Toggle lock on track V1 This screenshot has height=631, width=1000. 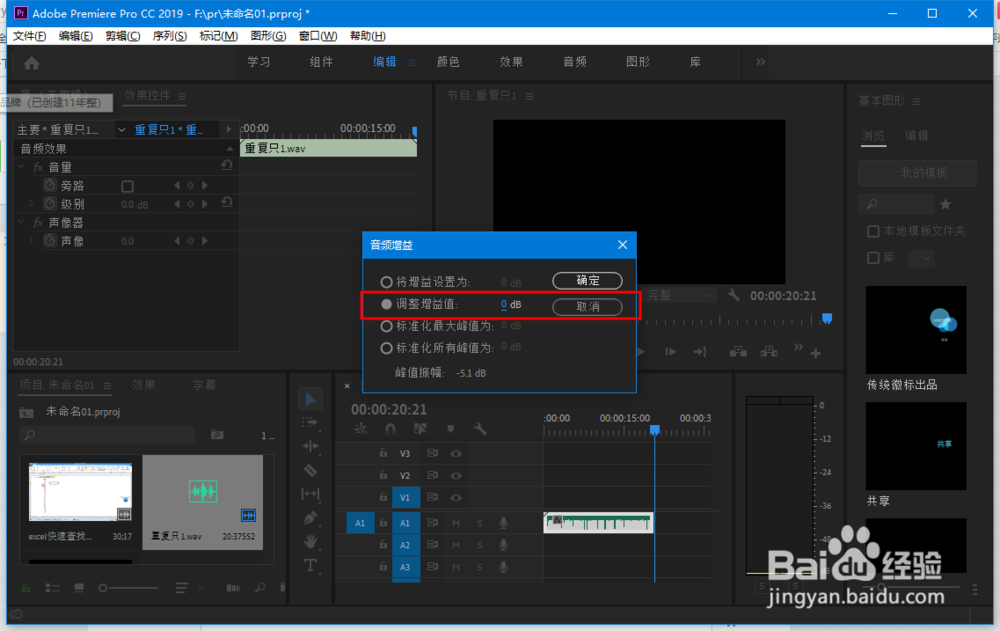[383, 496]
